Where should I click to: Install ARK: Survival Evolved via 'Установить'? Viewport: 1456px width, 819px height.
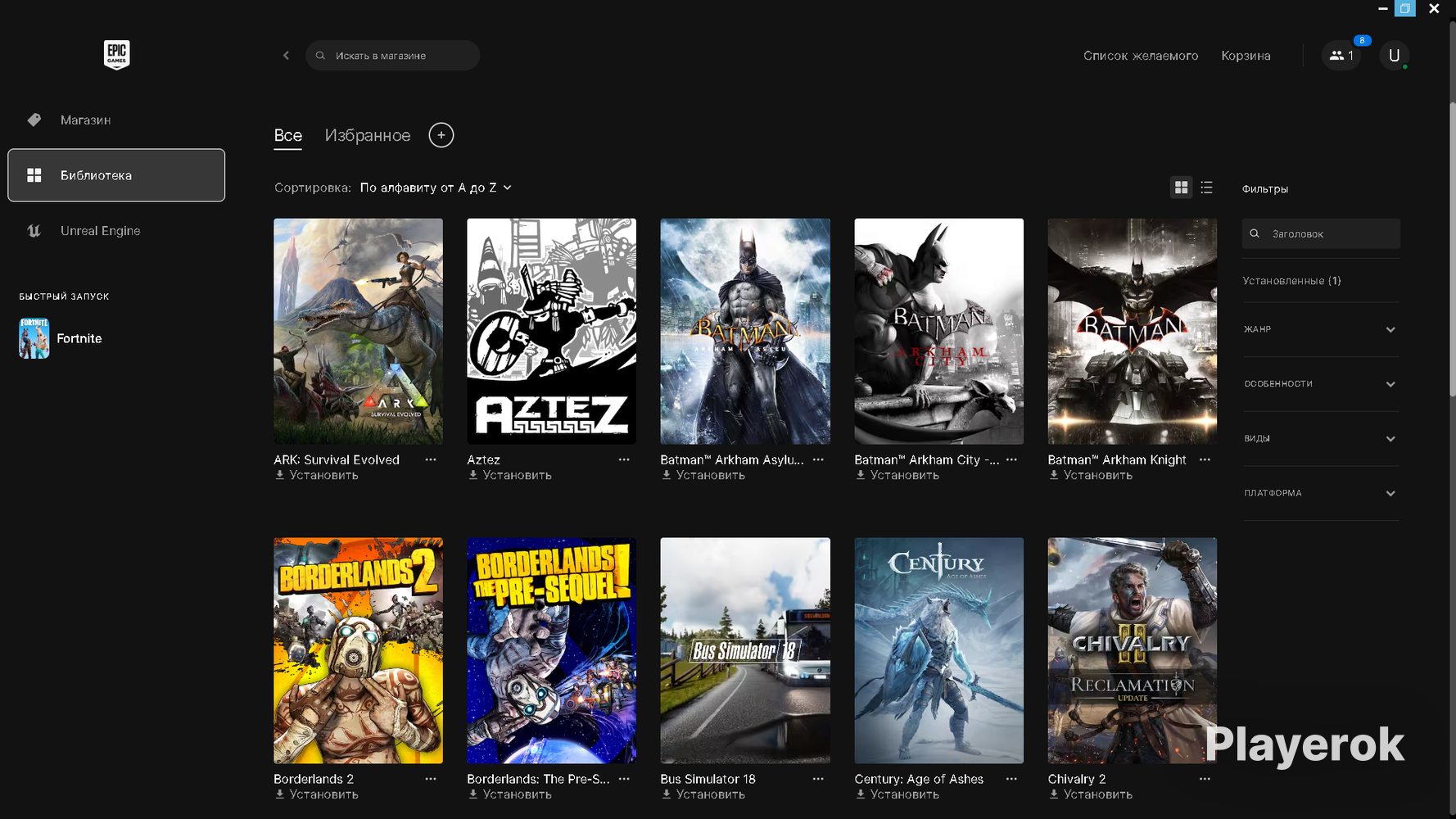[x=317, y=475]
